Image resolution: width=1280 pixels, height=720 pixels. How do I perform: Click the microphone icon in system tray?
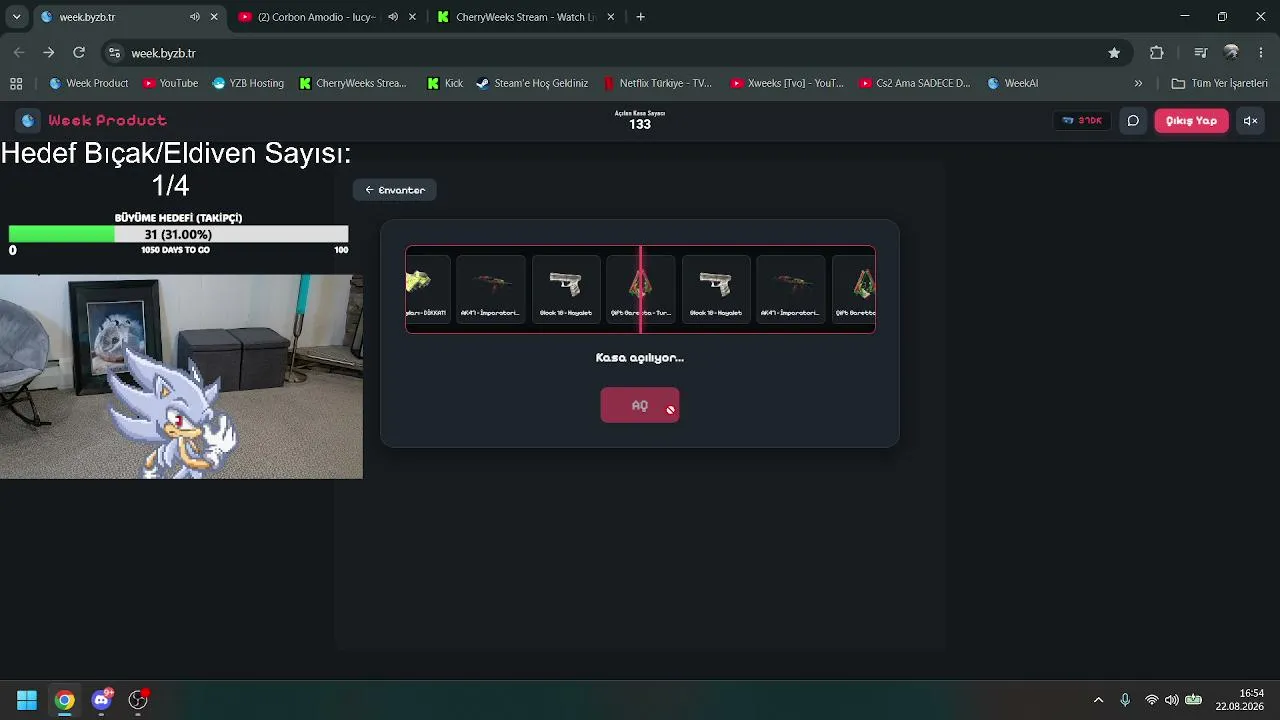click(1125, 700)
